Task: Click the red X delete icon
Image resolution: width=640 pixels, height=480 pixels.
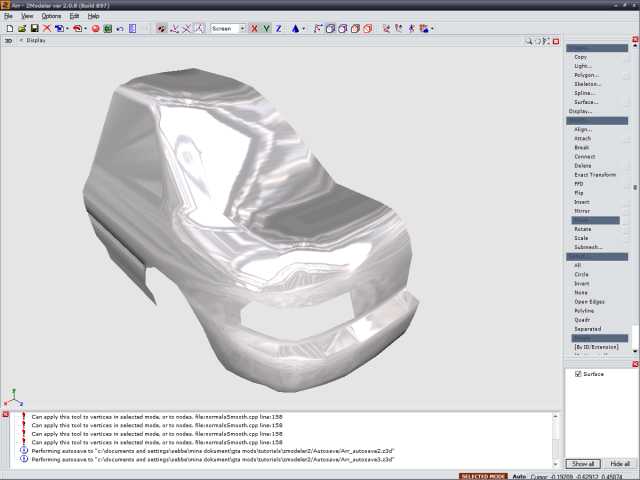Action: [46, 29]
